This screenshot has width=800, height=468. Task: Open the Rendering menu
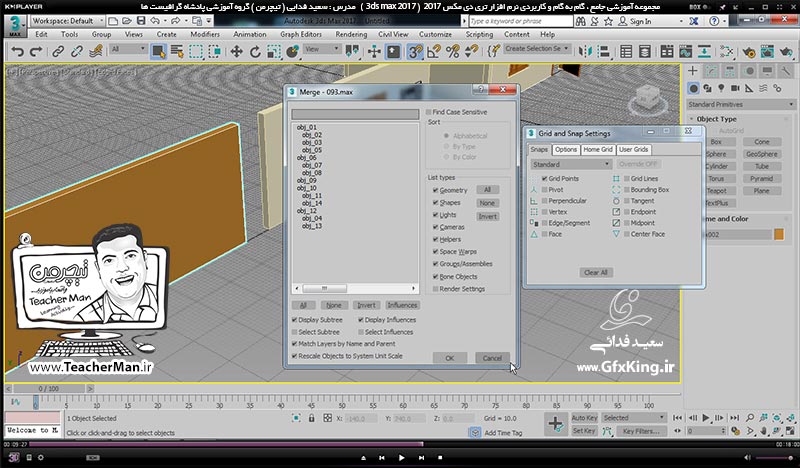click(351, 34)
